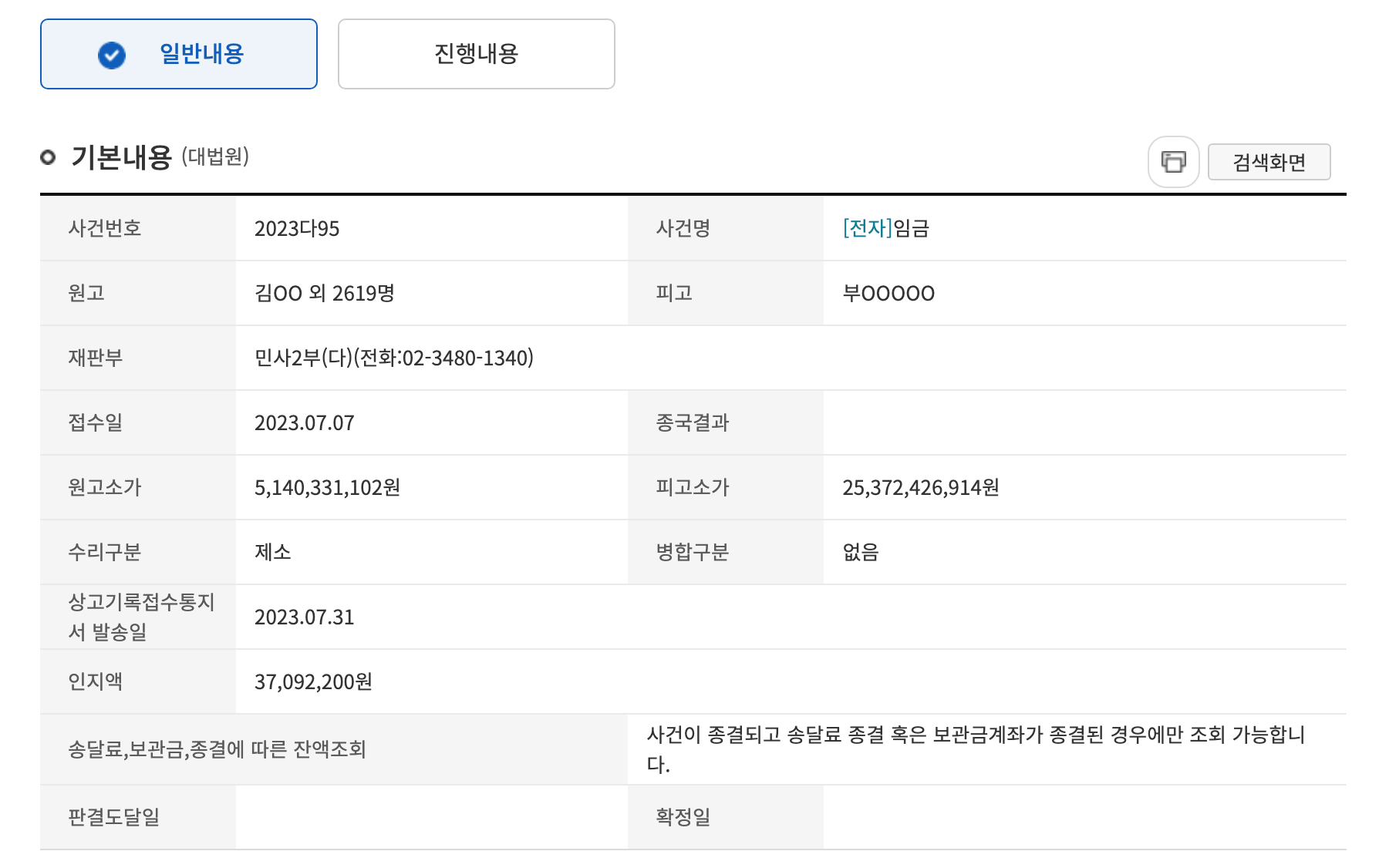Click the 민사2부(다) phone number text
1379x868 pixels.
pyautogui.click(x=394, y=358)
